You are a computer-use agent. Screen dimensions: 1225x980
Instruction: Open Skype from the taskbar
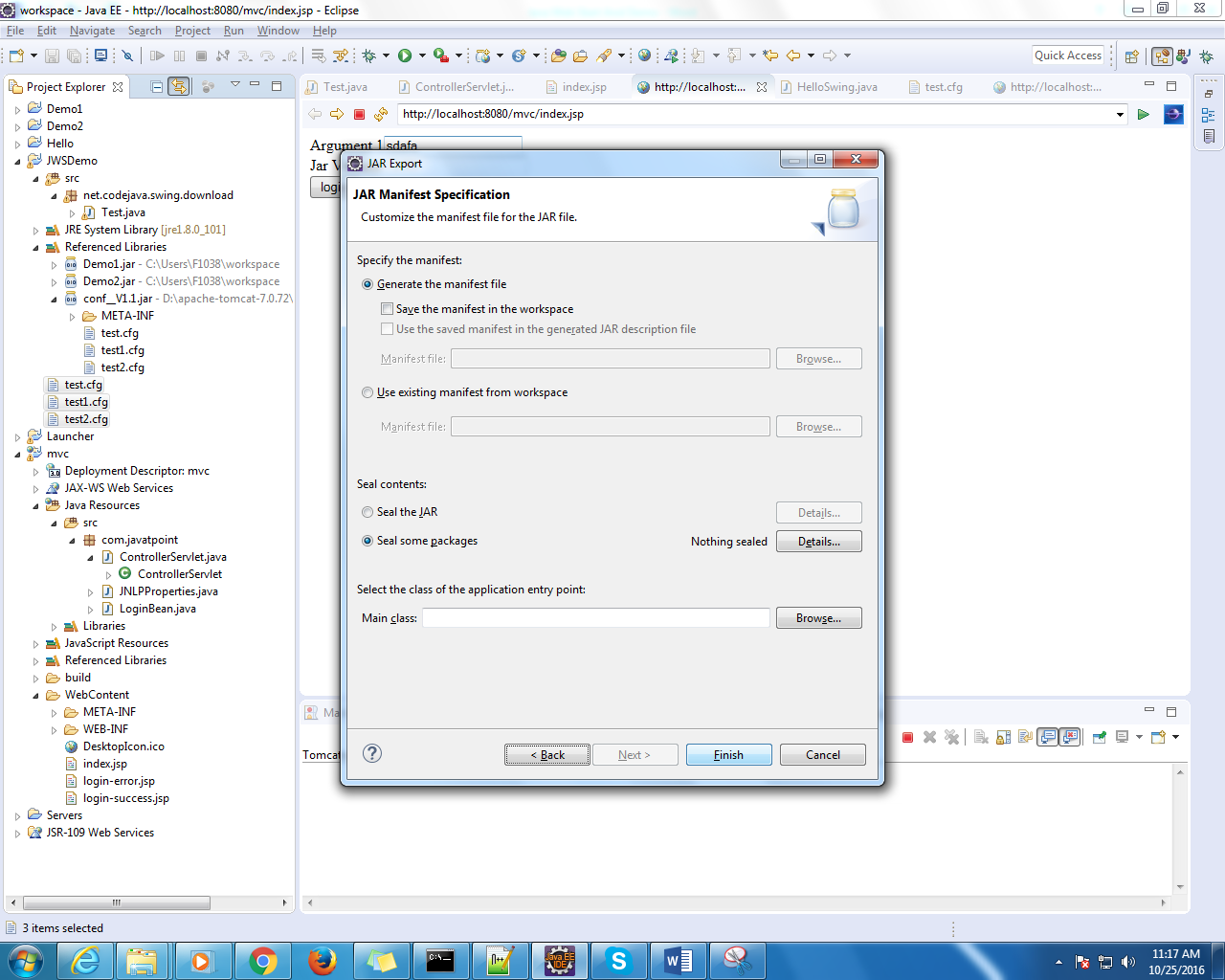click(x=619, y=960)
